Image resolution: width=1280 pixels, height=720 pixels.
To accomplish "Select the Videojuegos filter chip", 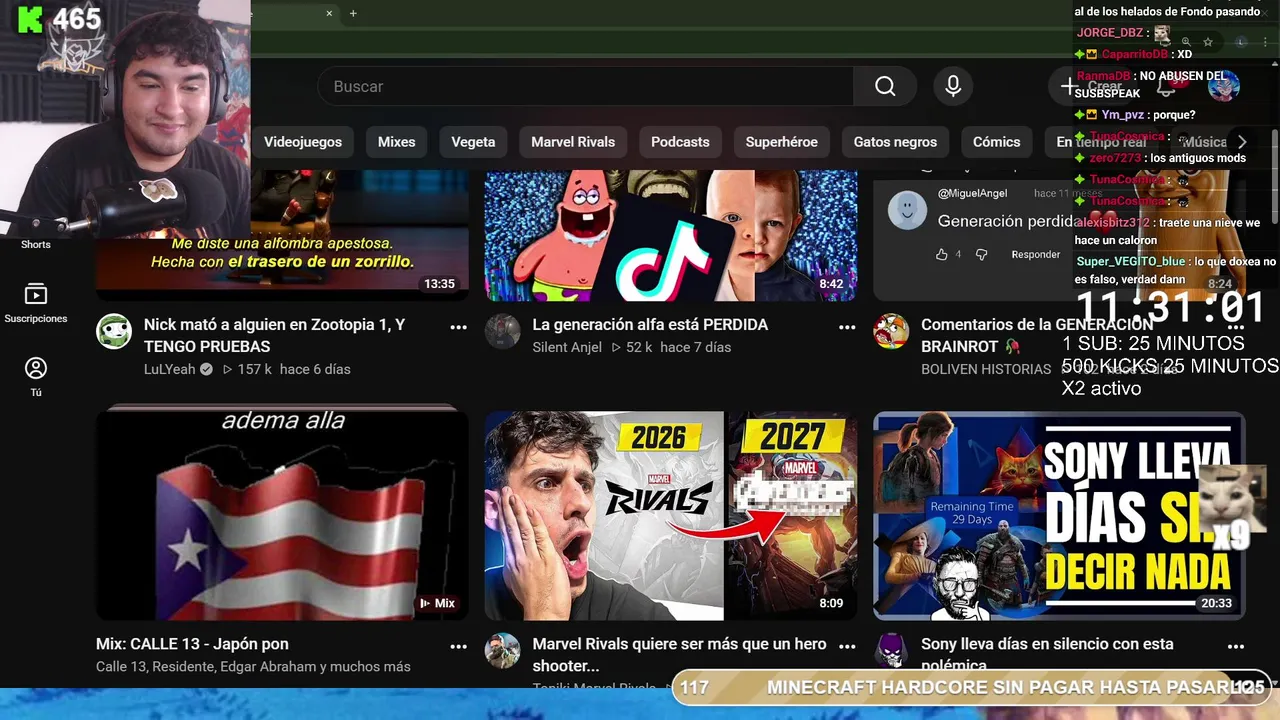I will click(x=303, y=142).
